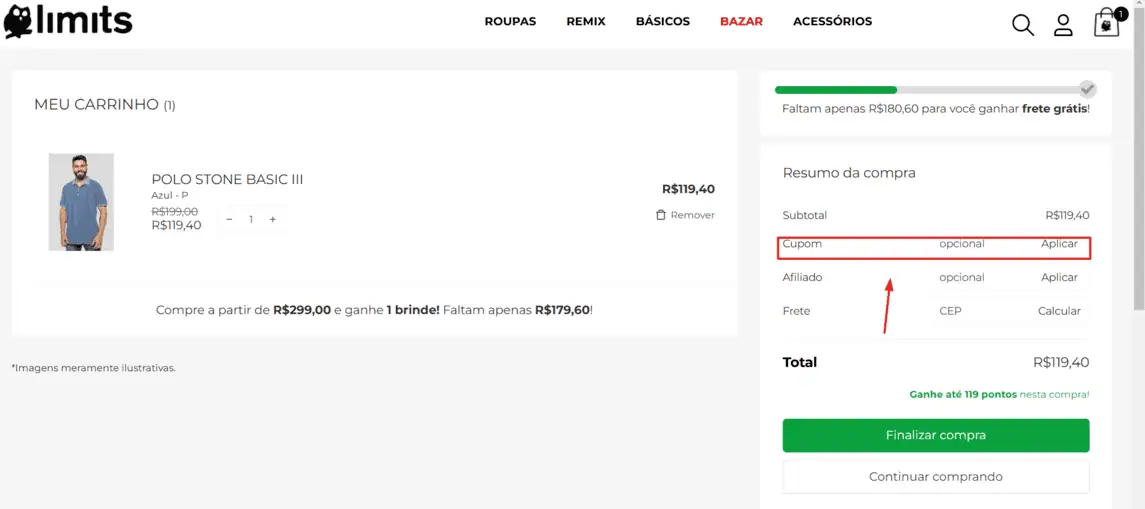
Task: Apply the coupon with Cupom Aplicar
Action: point(1059,244)
